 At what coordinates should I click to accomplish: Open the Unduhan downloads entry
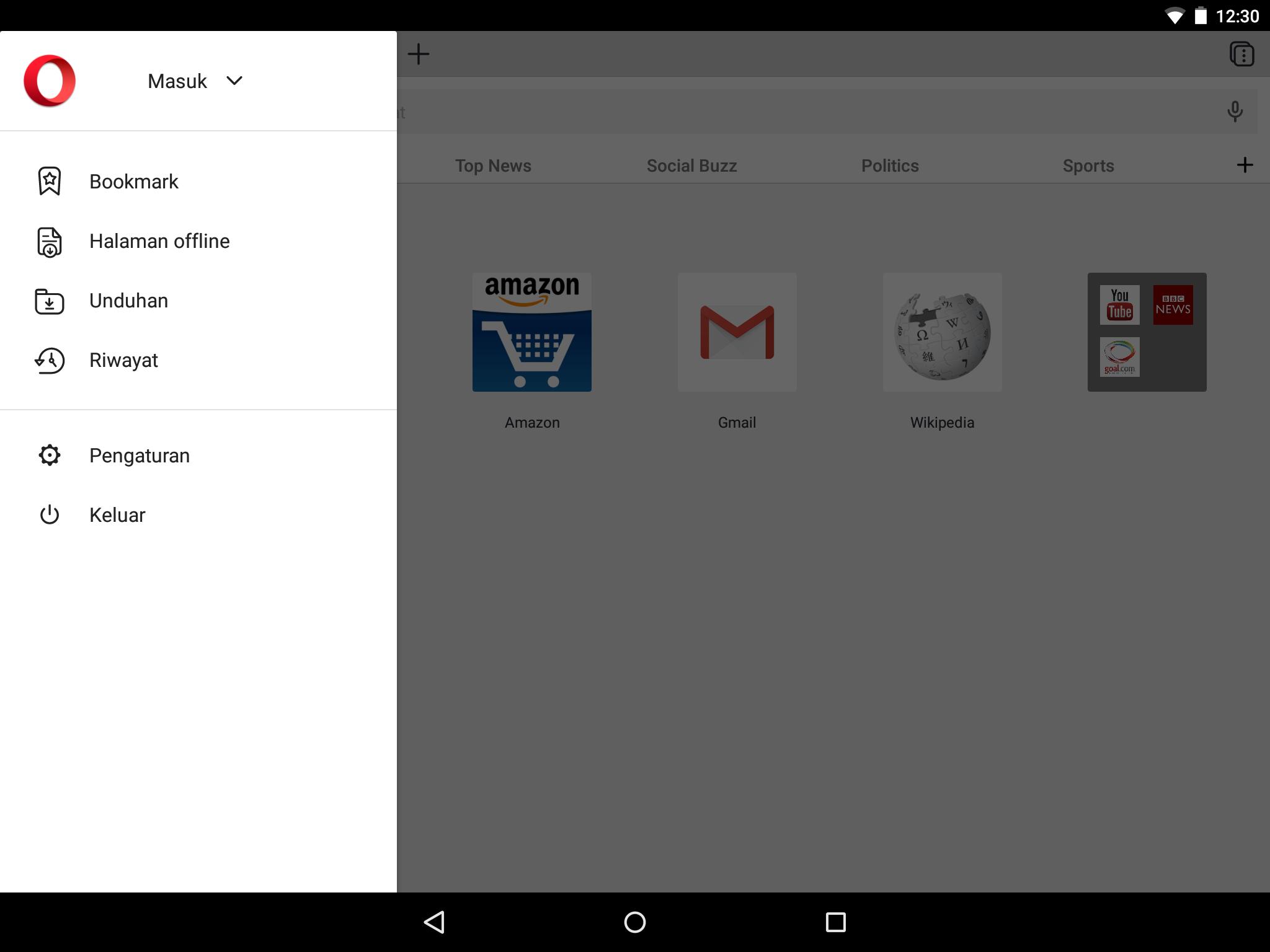[198, 301]
